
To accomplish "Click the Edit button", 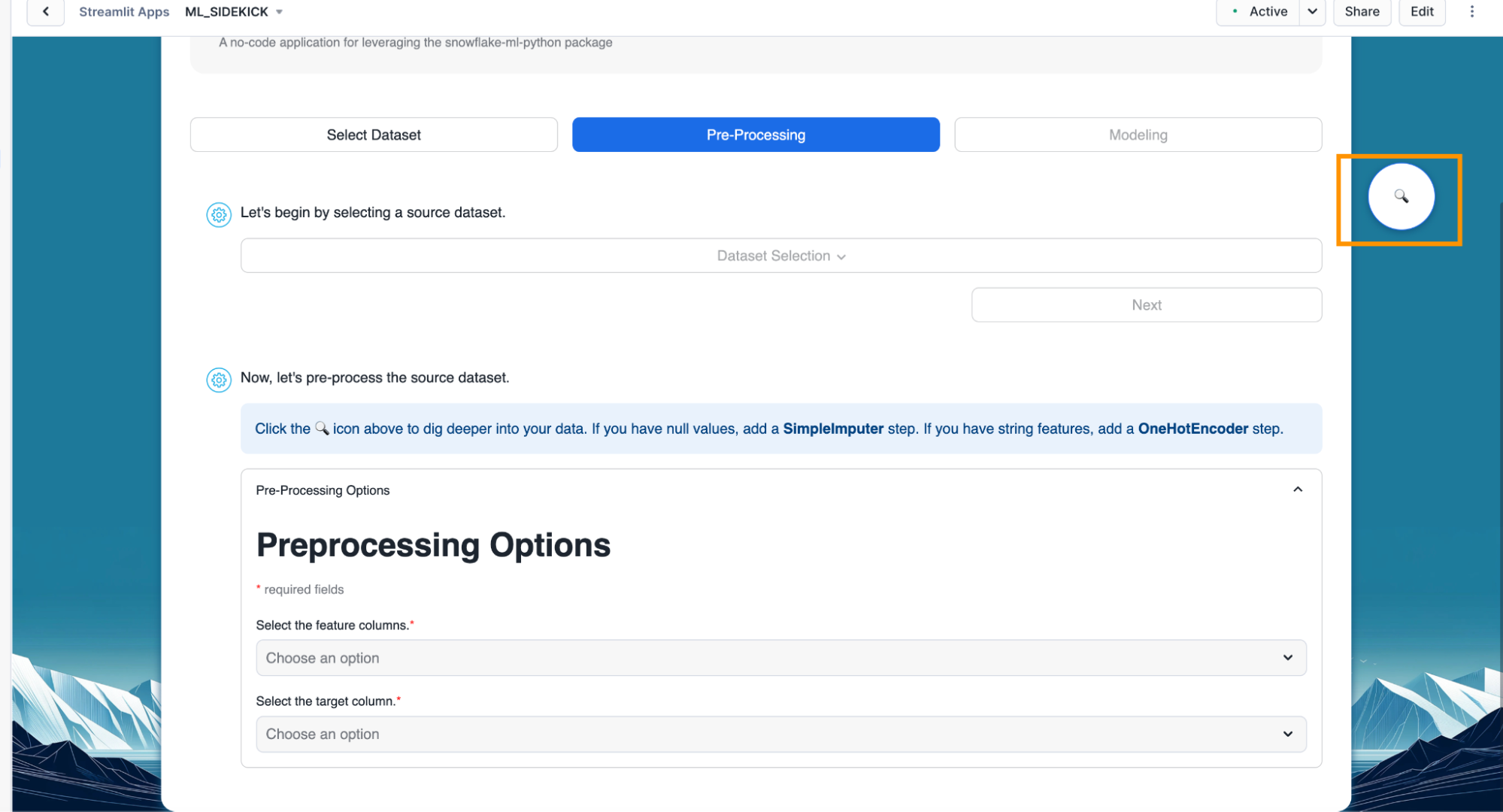I will click(1421, 11).
